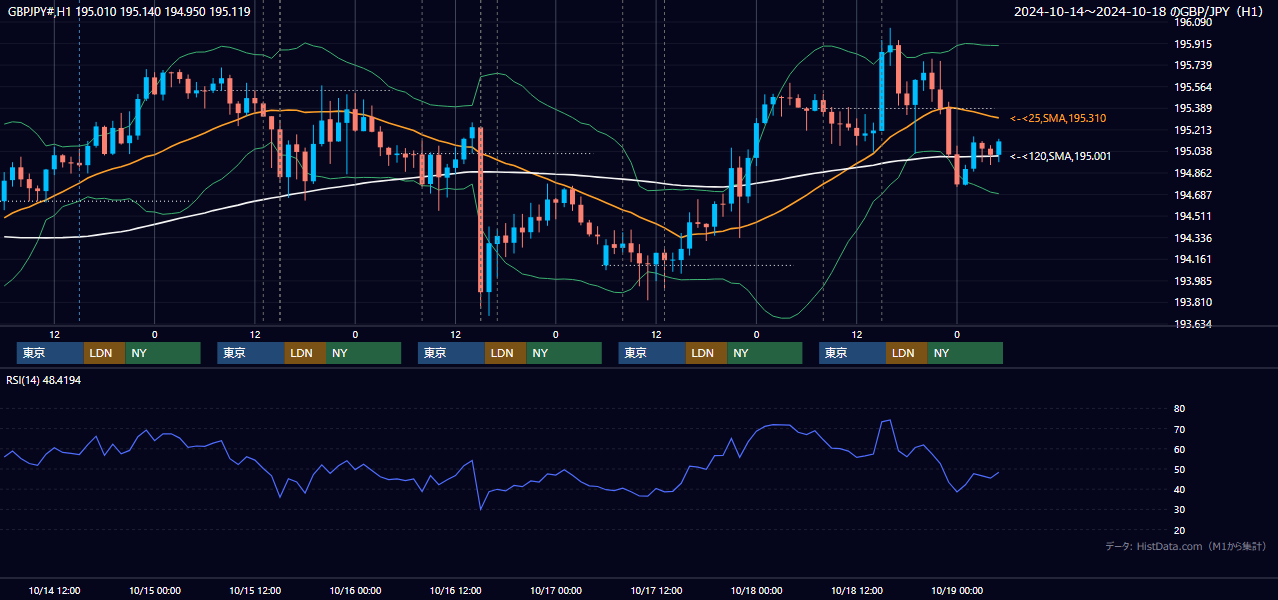
Task: Click RSI axis level 20
Action: tap(1179, 530)
